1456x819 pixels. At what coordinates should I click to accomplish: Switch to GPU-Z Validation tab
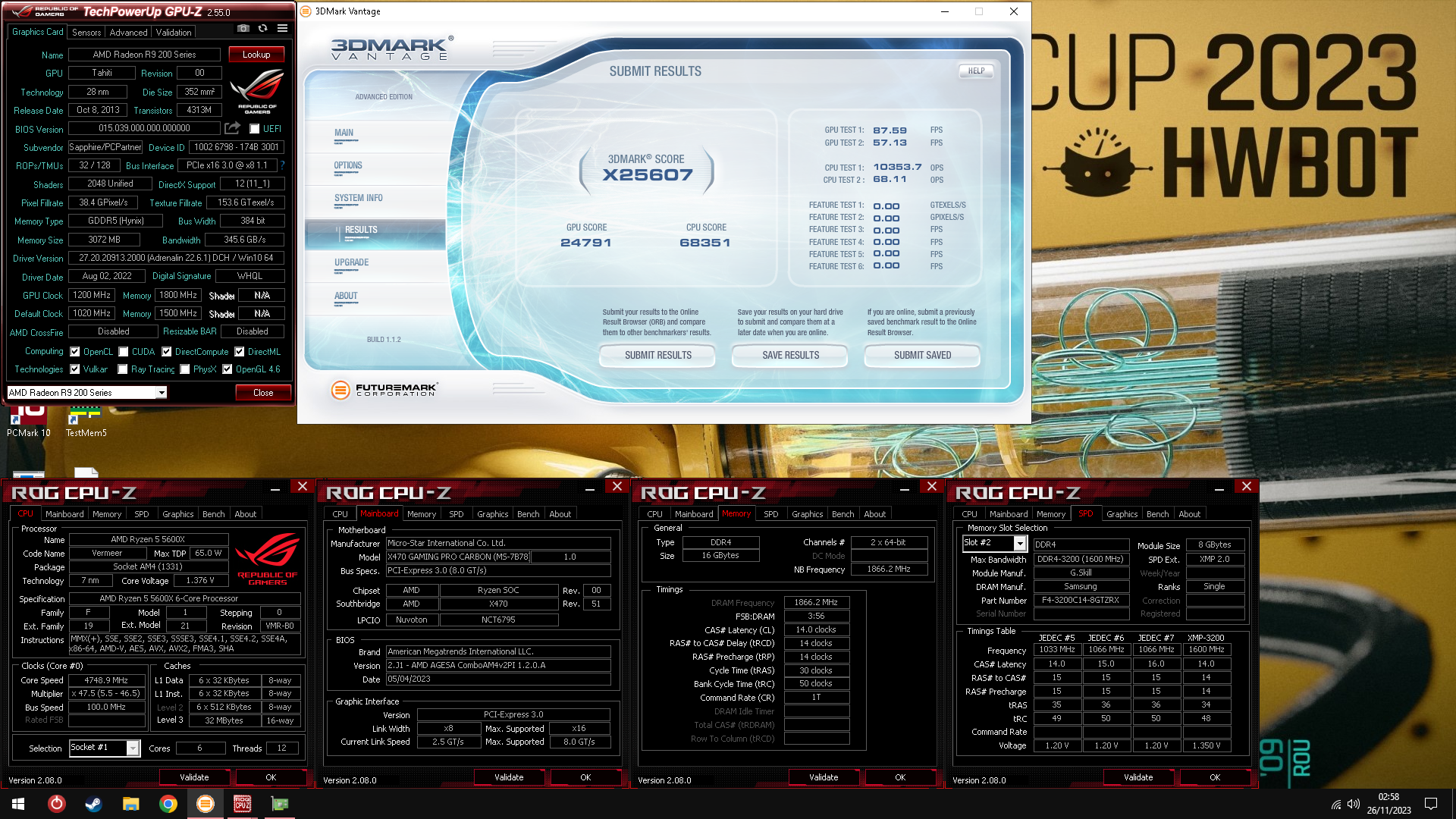coord(174,33)
